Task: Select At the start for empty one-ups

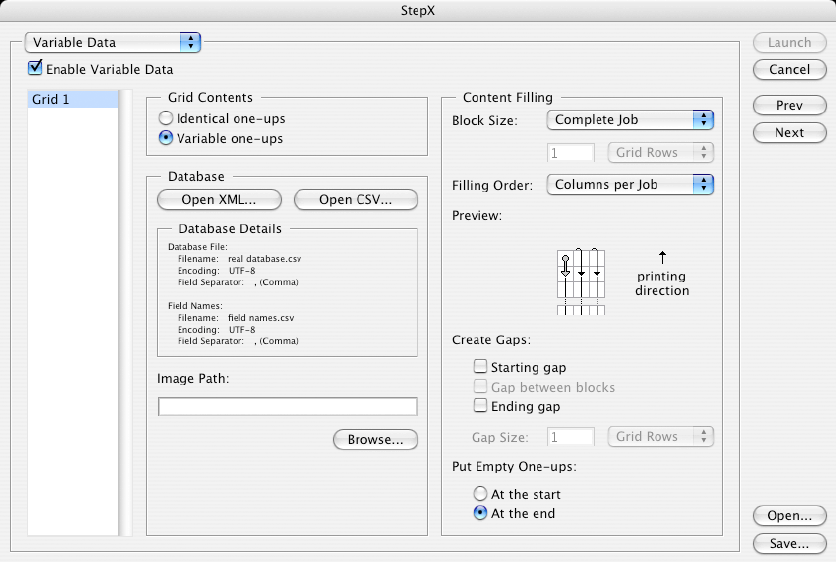Action: [481, 494]
